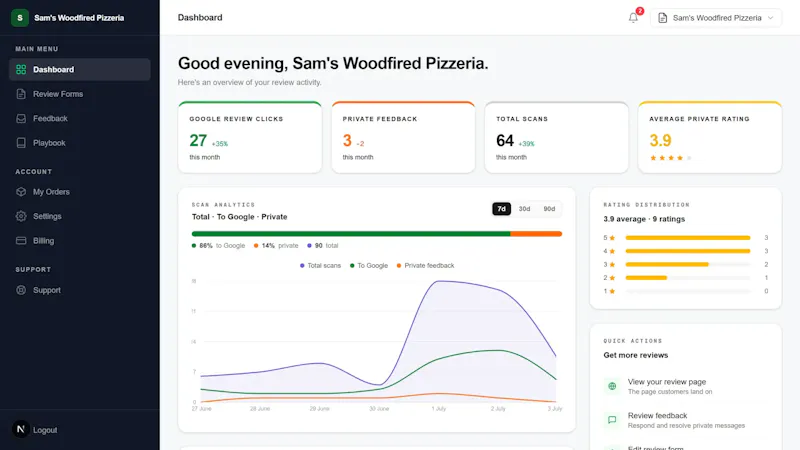Click the Playbook book icon

click(21, 143)
